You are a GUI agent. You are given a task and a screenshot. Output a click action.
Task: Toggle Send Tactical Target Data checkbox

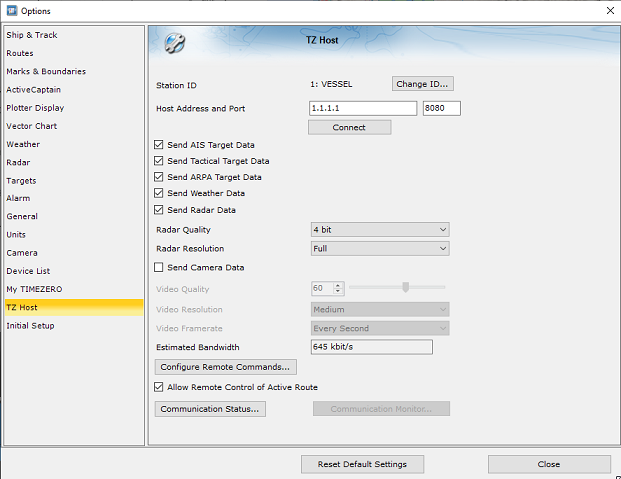pyautogui.click(x=158, y=161)
